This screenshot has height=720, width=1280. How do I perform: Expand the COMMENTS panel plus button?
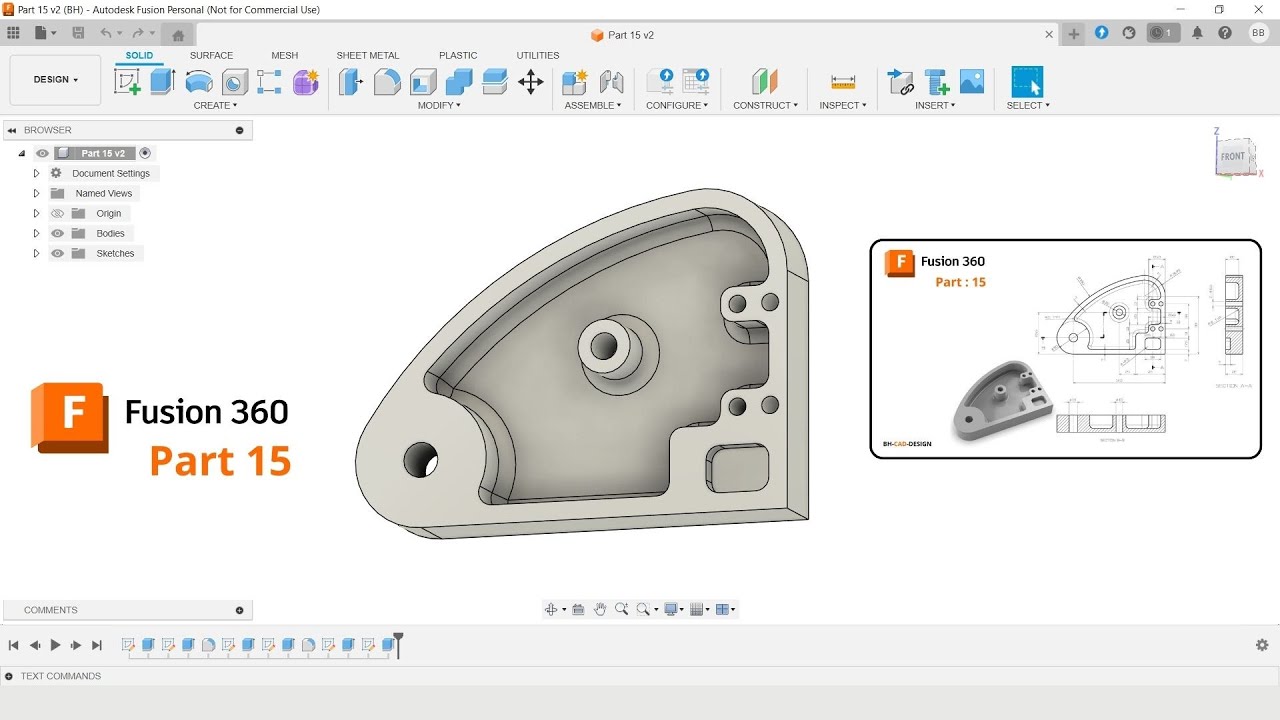click(239, 610)
